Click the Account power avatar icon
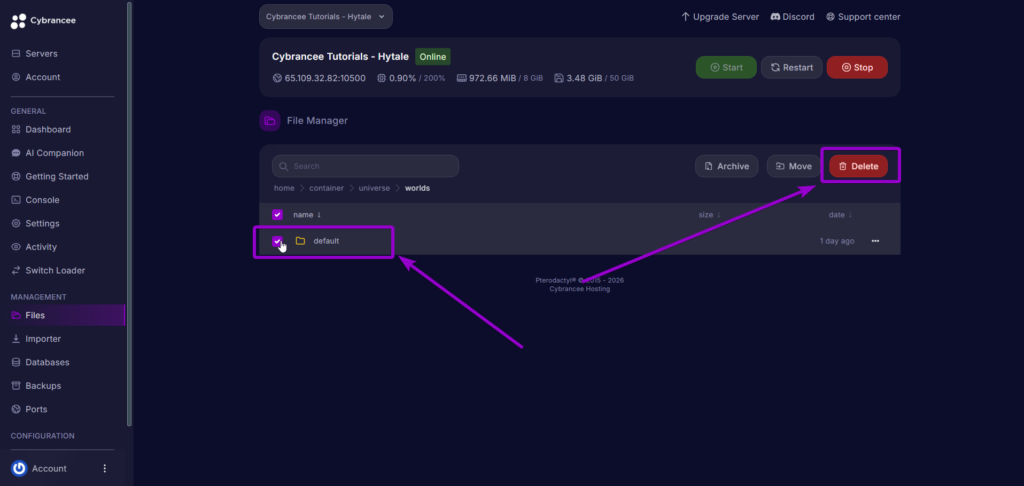The height and width of the screenshot is (486, 1024). 18,468
